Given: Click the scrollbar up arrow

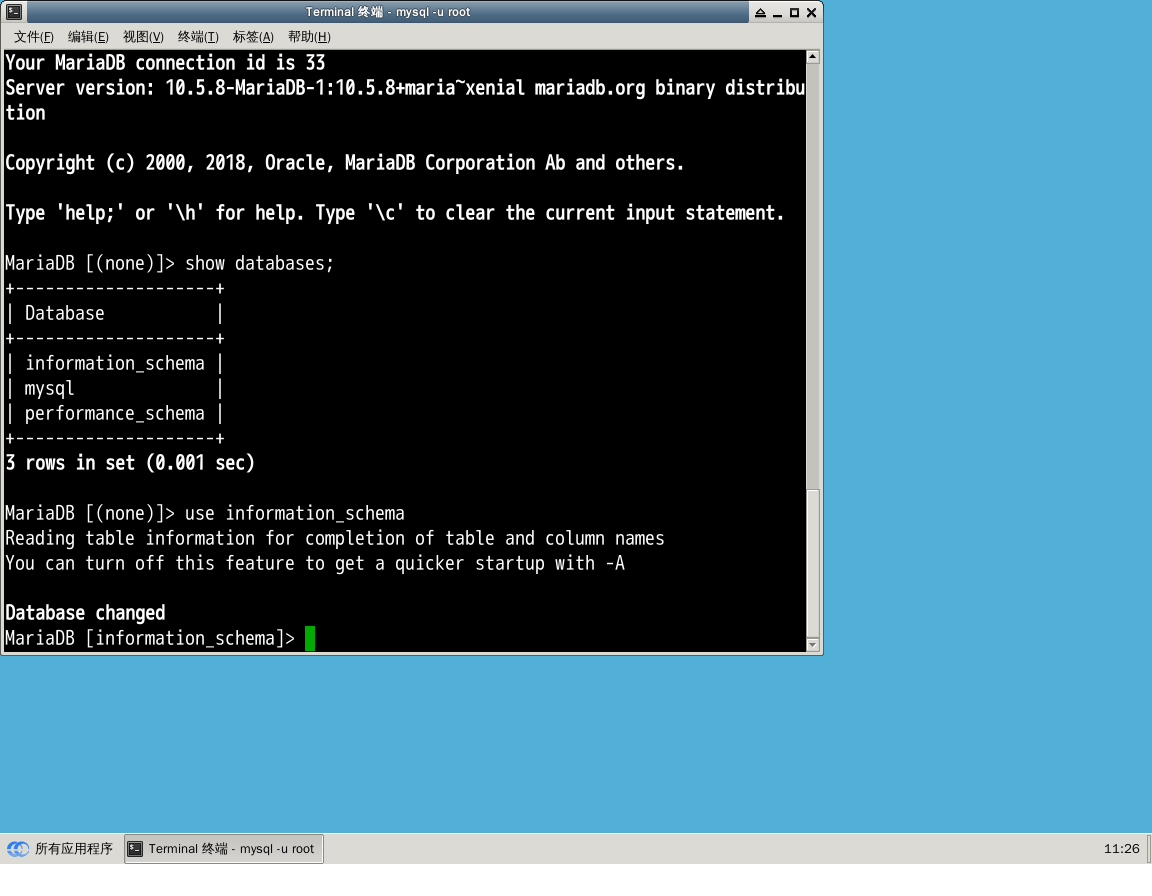Looking at the screenshot, I should point(813,57).
